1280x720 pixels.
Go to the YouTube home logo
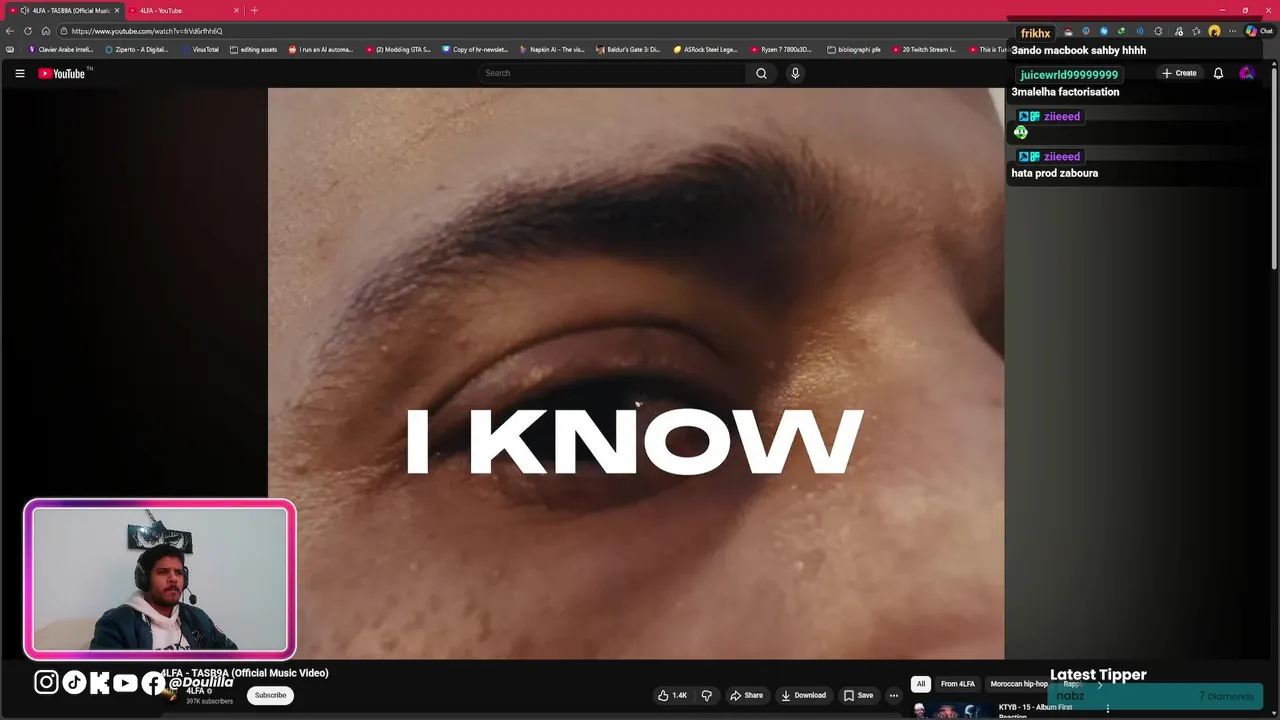click(x=64, y=73)
